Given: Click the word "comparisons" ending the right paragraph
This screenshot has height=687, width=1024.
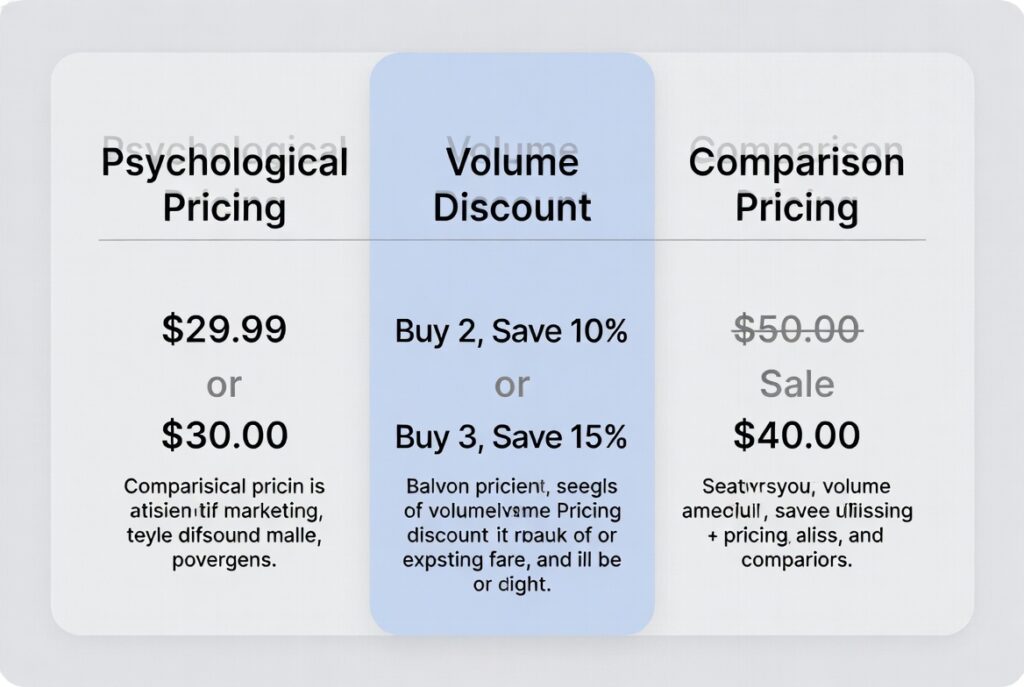Looking at the screenshot, I should pos(797,560).
